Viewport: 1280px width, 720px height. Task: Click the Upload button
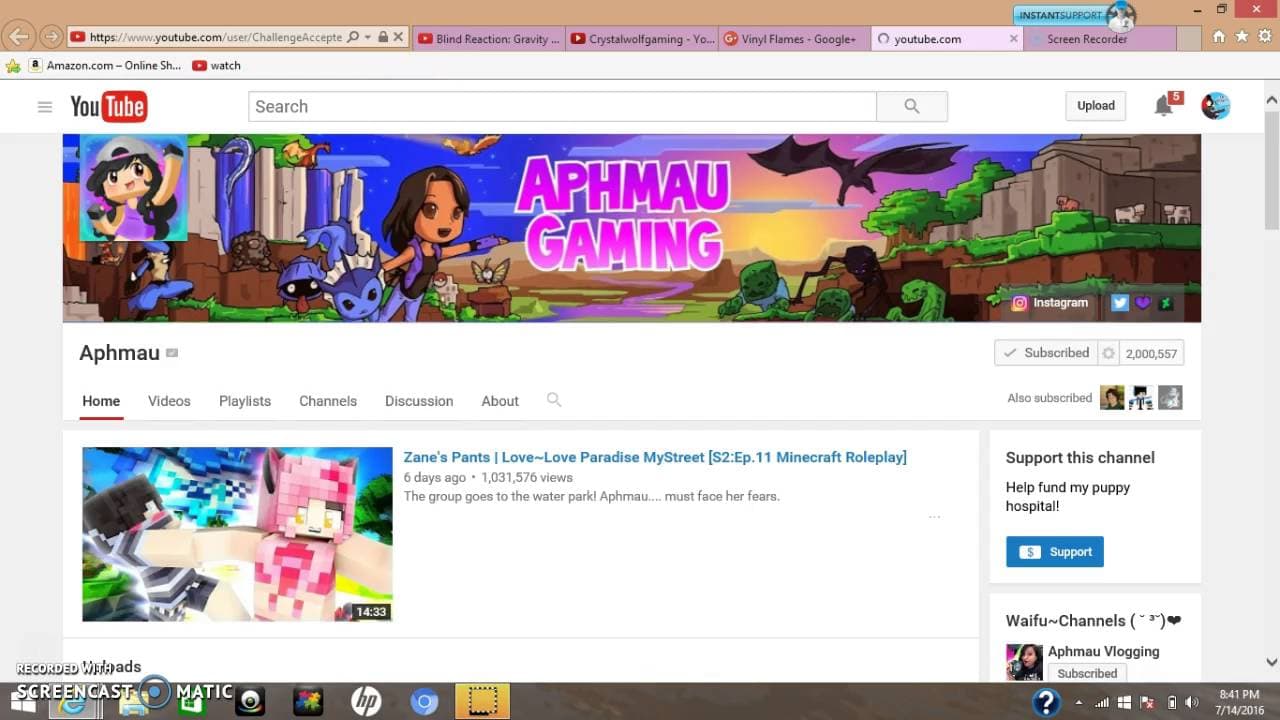pyautogui.click(x=1096, y=106)
